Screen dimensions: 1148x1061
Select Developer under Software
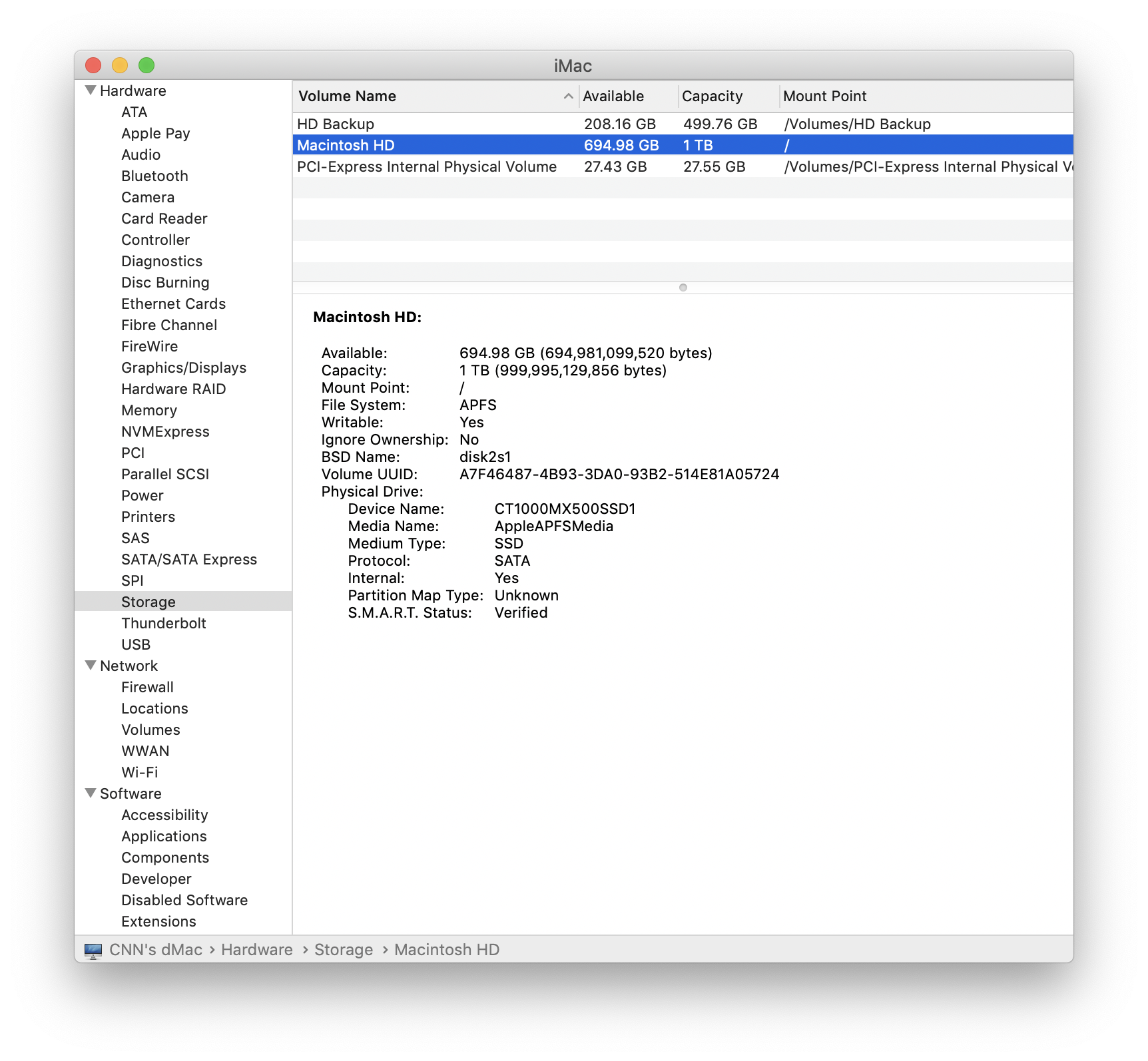point(156,879)
